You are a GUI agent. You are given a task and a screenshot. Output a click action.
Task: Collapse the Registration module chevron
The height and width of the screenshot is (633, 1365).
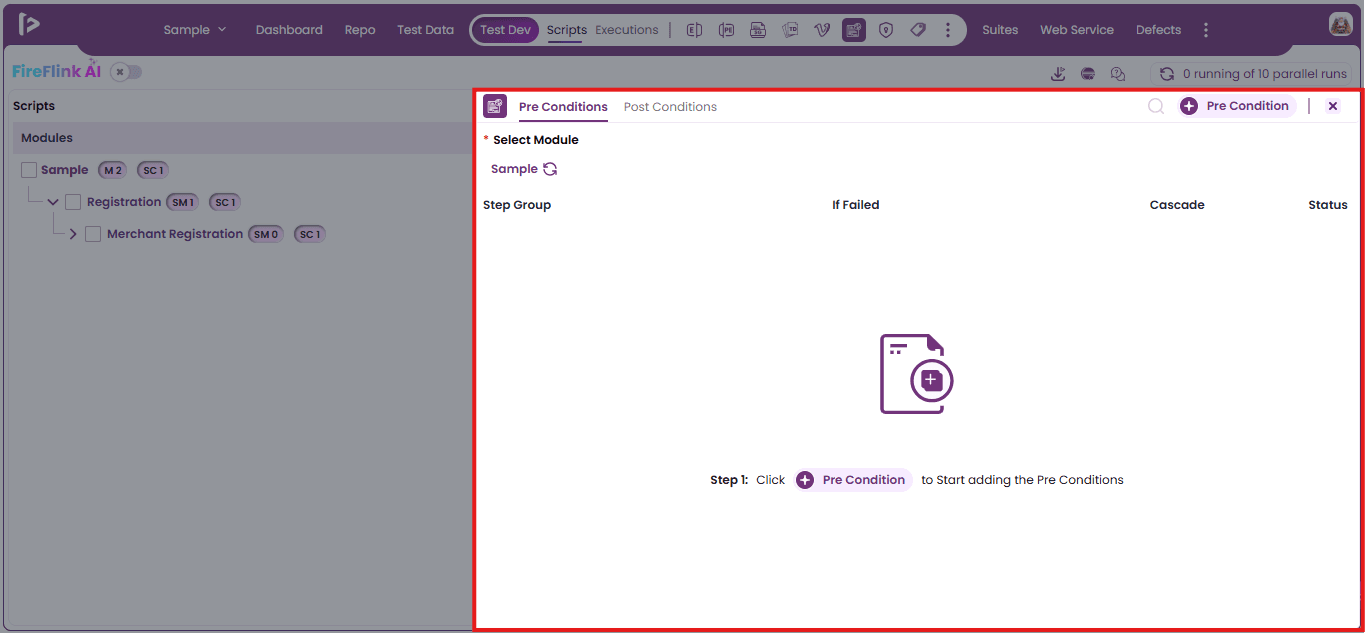click(x=53, y=202)
